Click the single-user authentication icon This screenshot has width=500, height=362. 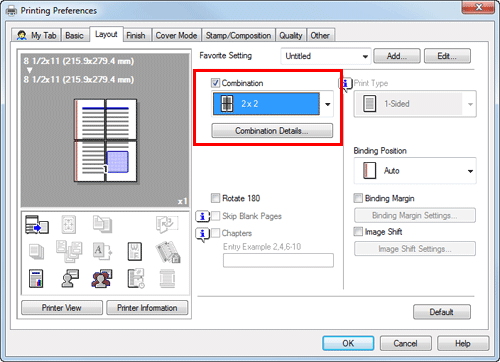click(x=70, y=278)
